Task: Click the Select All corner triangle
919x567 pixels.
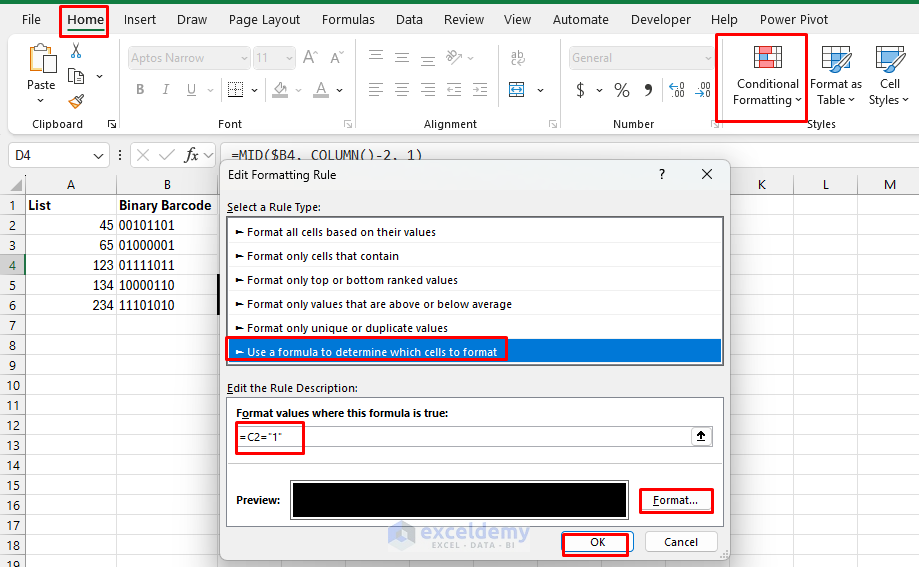Action: (x=16, y=185)
